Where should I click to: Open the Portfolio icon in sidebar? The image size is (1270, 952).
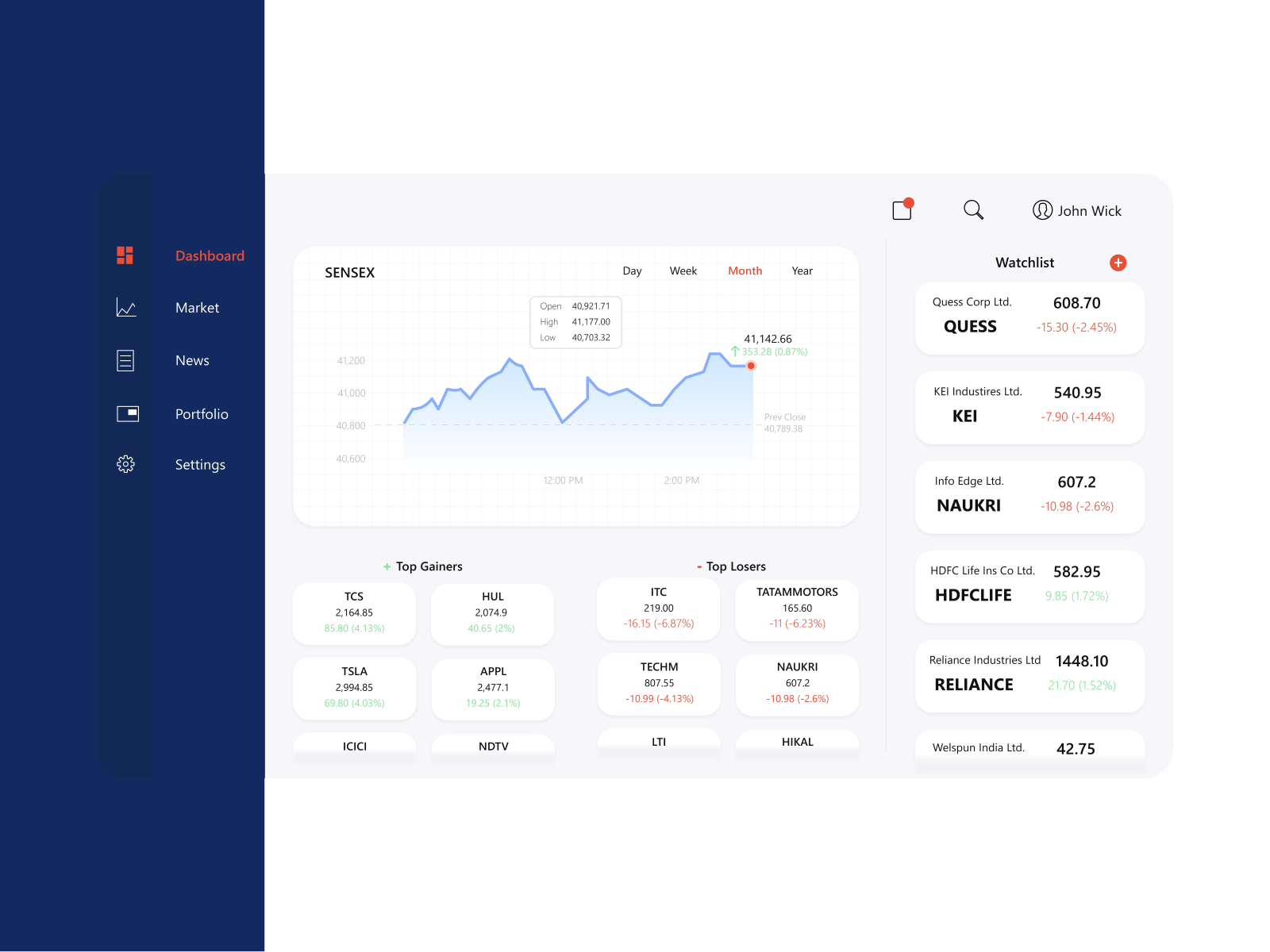[125, 413]
